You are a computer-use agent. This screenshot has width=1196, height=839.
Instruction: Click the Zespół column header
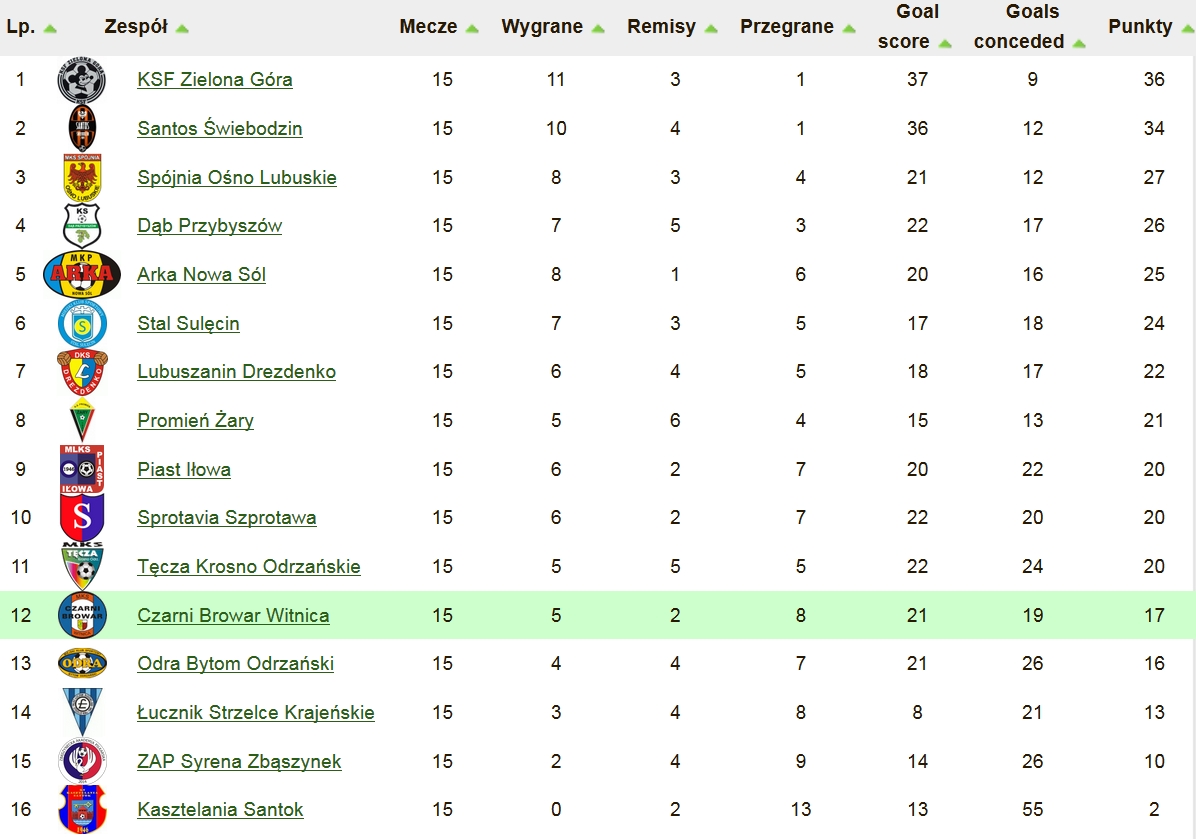coord(136,27)
